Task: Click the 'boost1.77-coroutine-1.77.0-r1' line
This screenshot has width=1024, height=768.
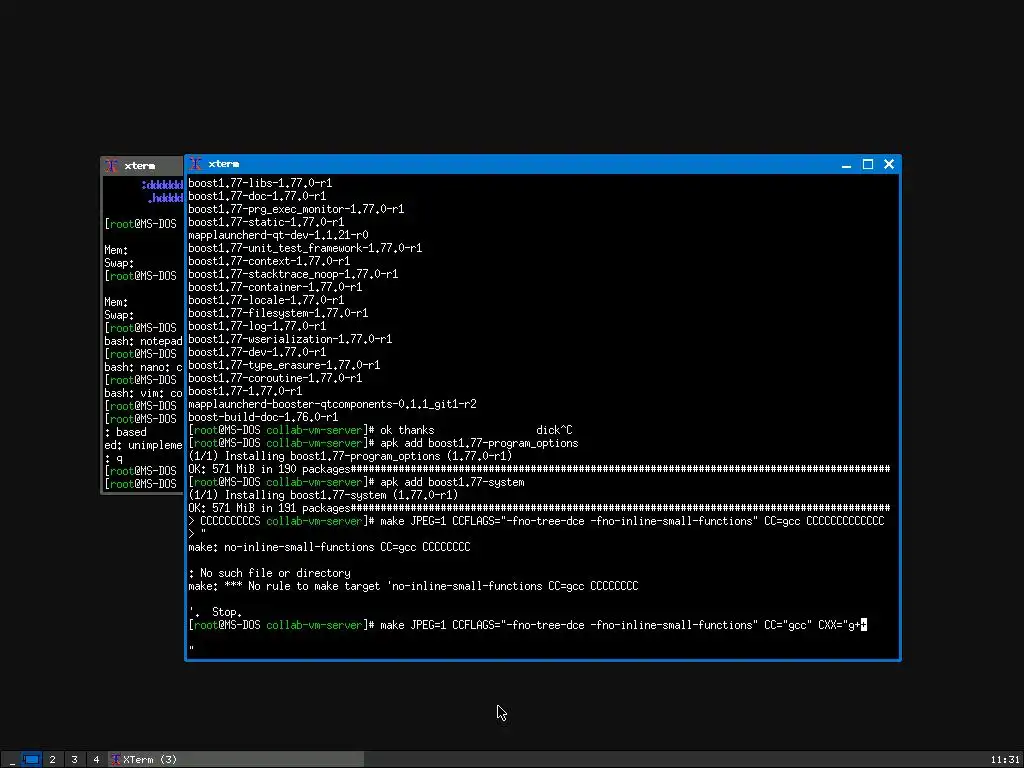Action: pyautogui.click(x=275, y=379)
